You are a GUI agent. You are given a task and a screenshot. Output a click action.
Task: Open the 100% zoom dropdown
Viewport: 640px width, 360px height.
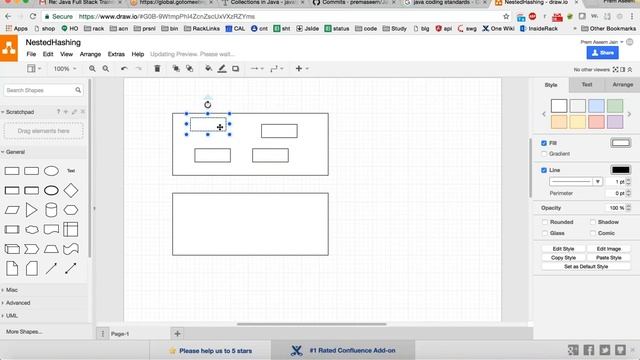pos(65,69)
